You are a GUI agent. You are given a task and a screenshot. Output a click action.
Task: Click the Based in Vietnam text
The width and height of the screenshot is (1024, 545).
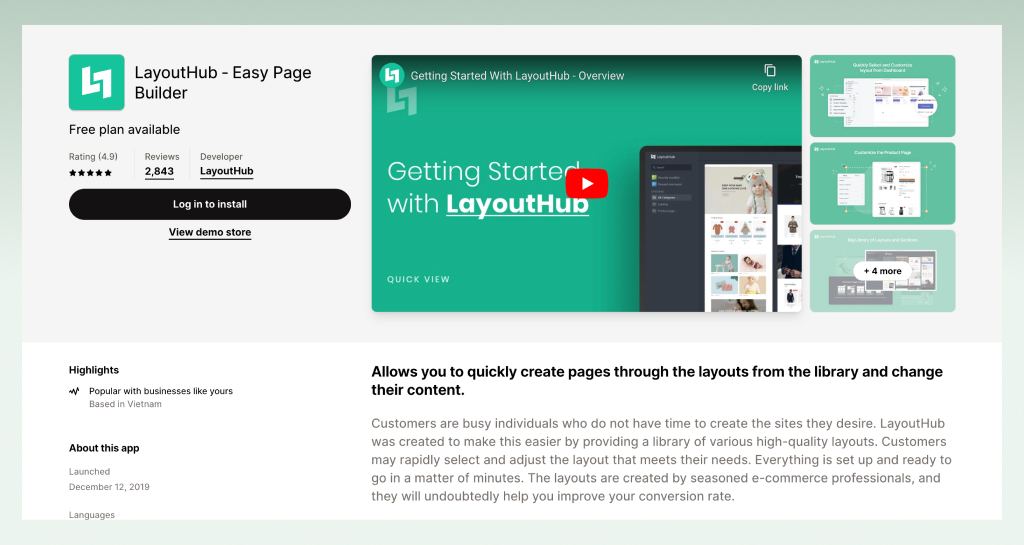pyautogui.click(x=125, y=404)
